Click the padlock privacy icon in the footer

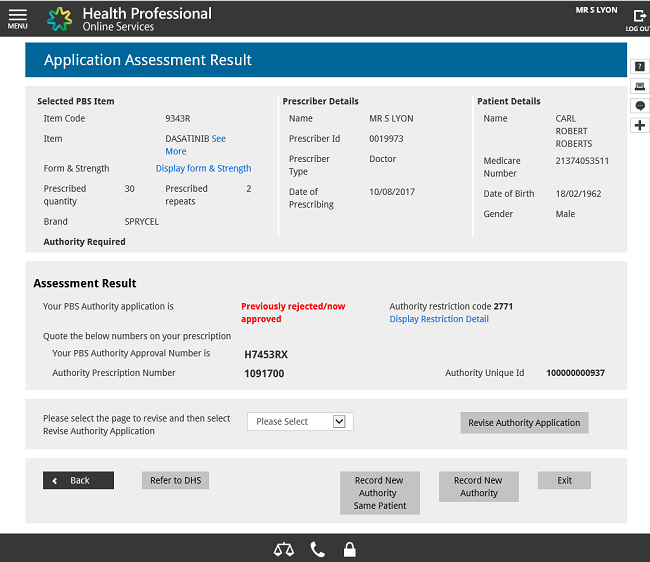[x=349, y=550]
